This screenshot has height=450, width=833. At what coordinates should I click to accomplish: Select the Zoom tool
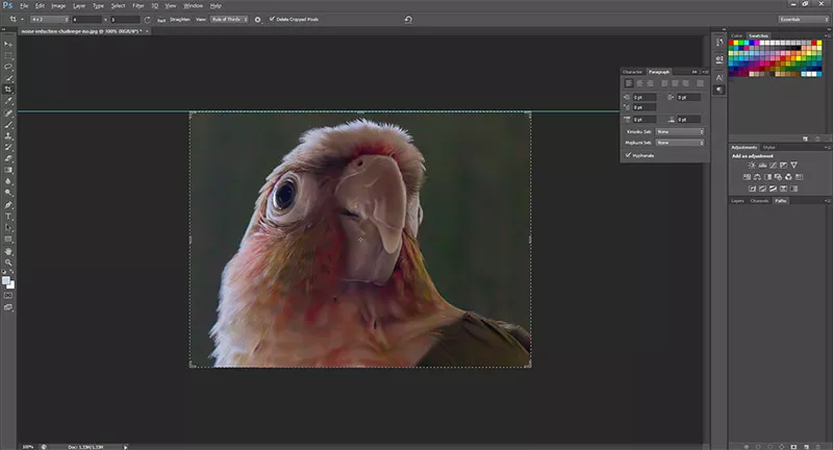tap(8, 262)
